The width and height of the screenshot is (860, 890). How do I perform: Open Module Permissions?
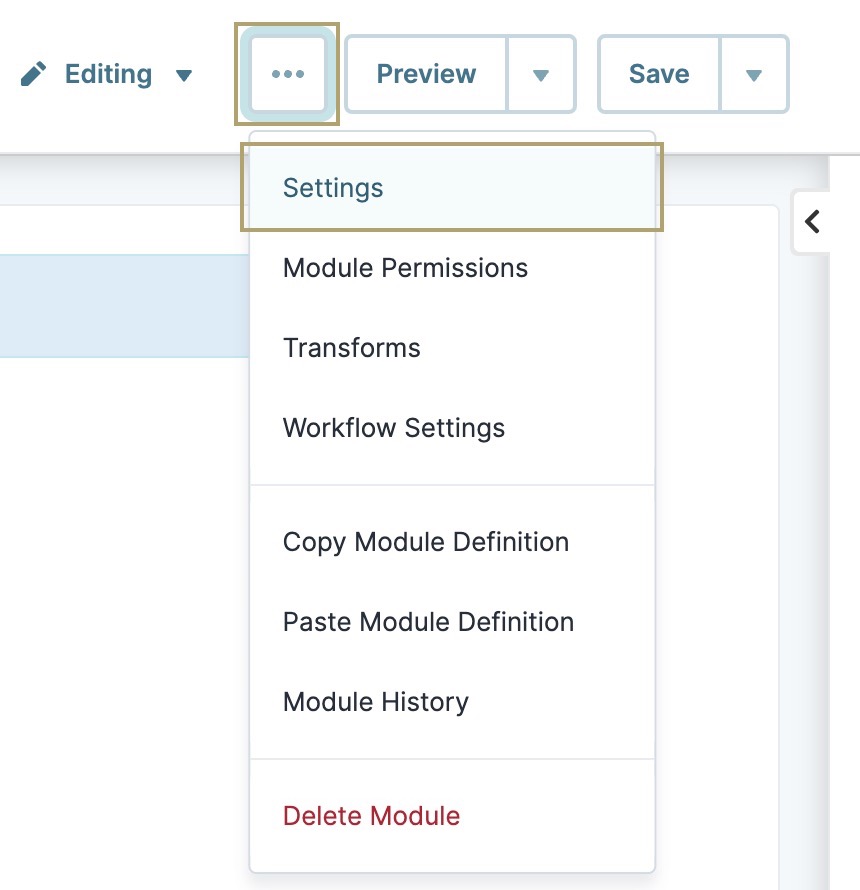tap(452, 268)
